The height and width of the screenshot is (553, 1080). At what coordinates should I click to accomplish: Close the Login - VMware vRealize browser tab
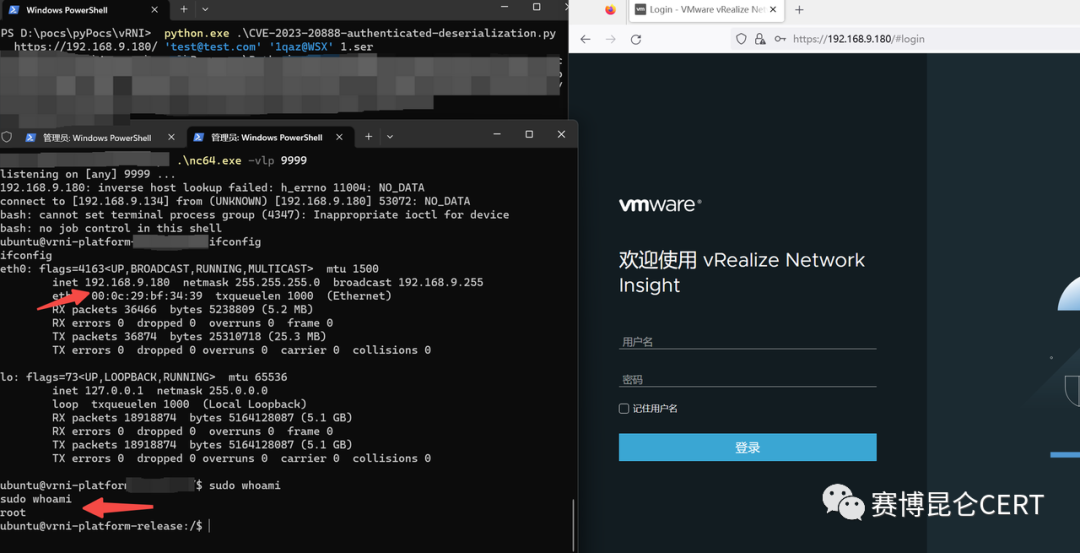click(773, 10)
